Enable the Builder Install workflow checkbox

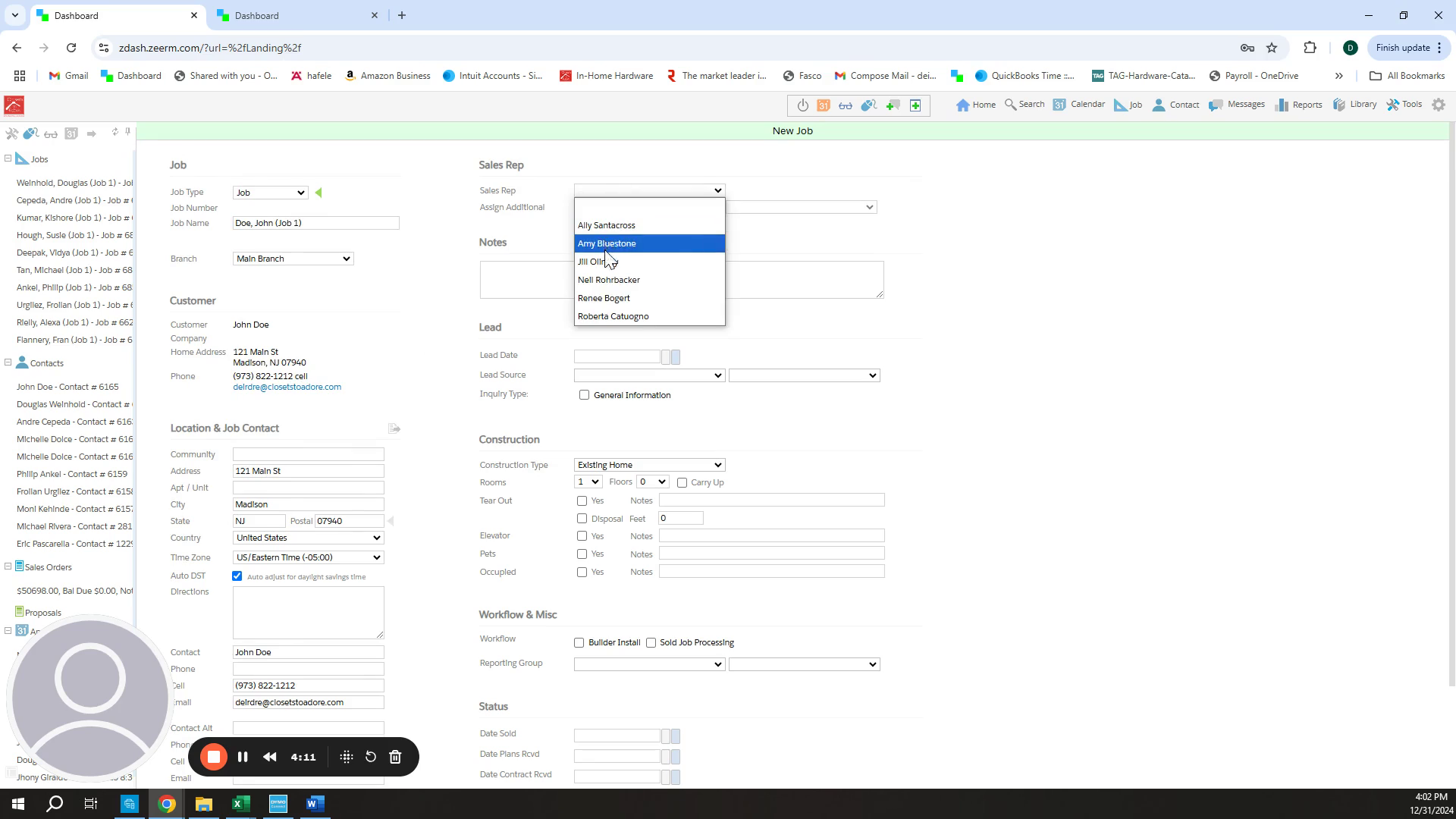coord(579,642)
